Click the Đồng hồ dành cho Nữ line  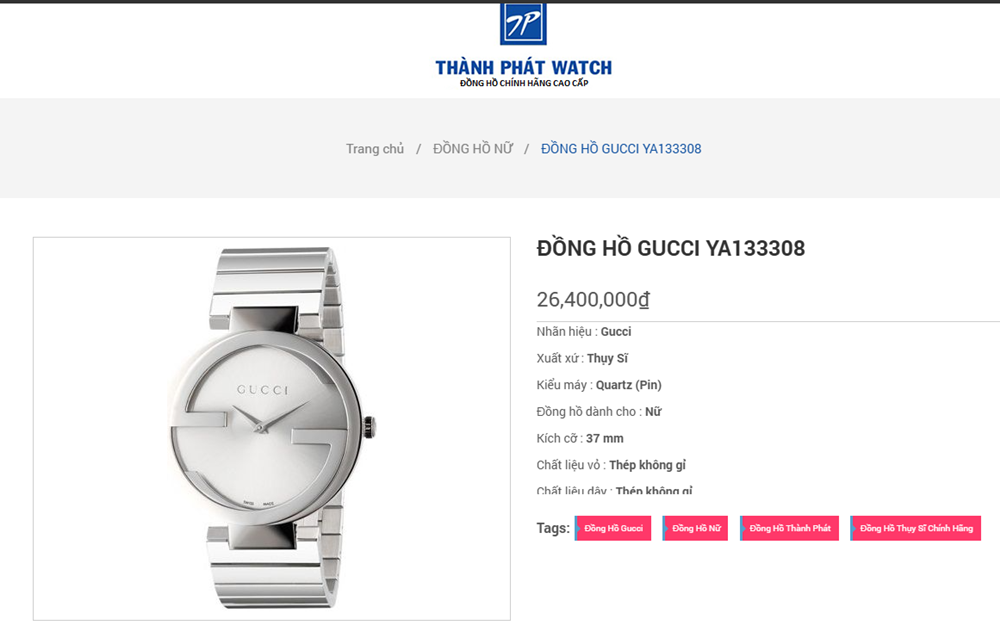point(599,412)
